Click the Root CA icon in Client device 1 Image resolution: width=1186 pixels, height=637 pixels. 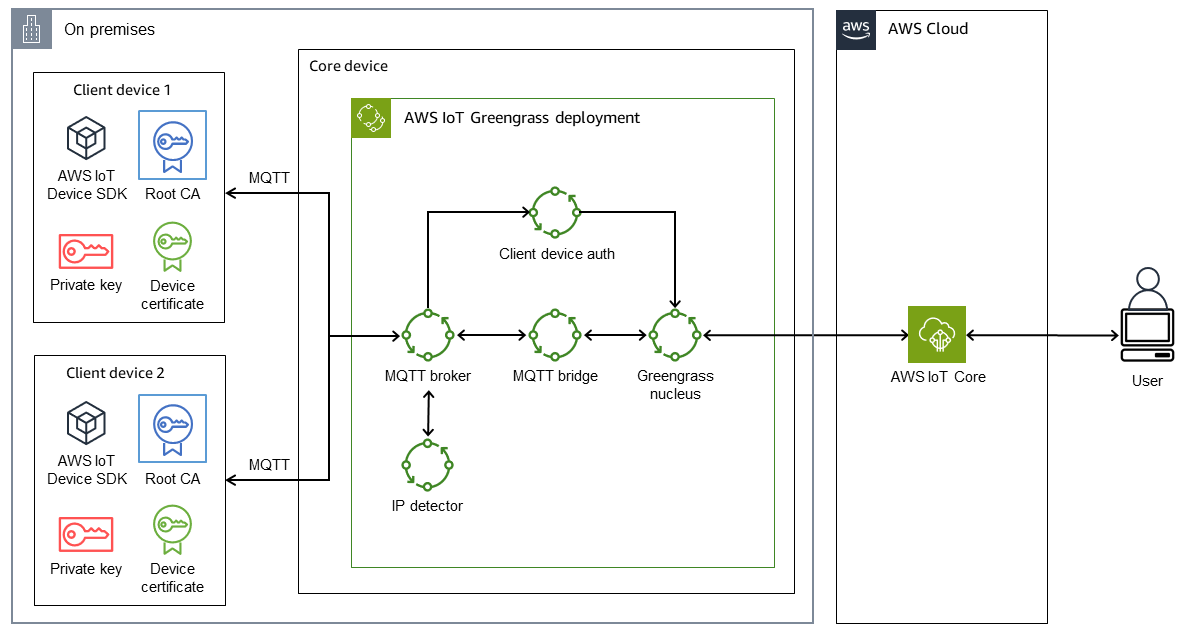171,144
